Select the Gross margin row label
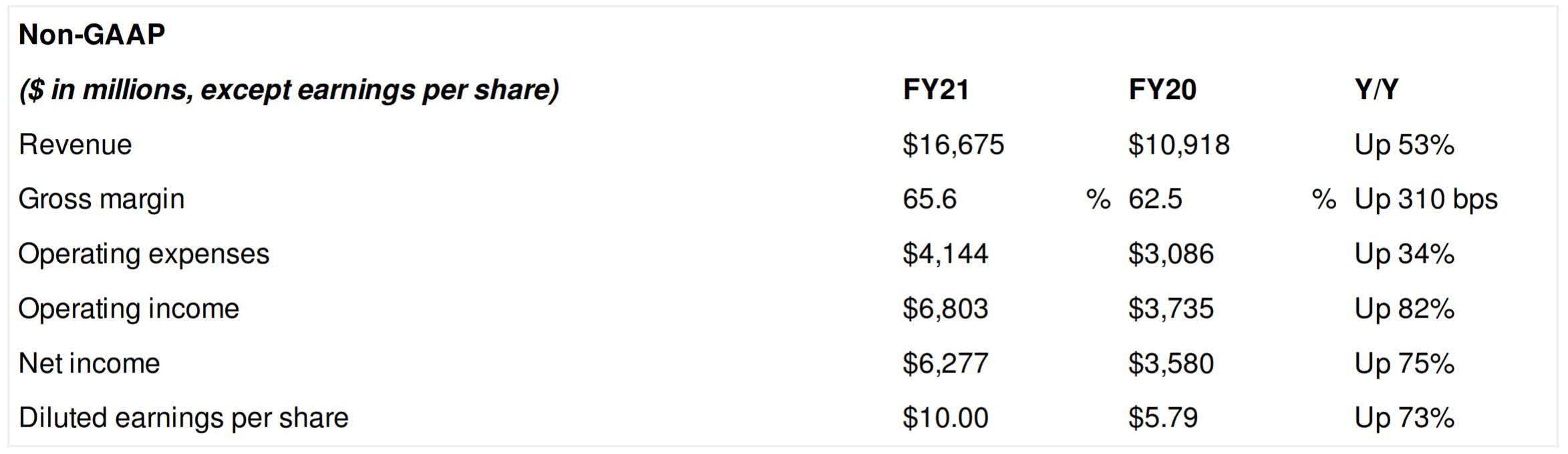This screenshot has height=454, width=1568. [x=102, y=199]
